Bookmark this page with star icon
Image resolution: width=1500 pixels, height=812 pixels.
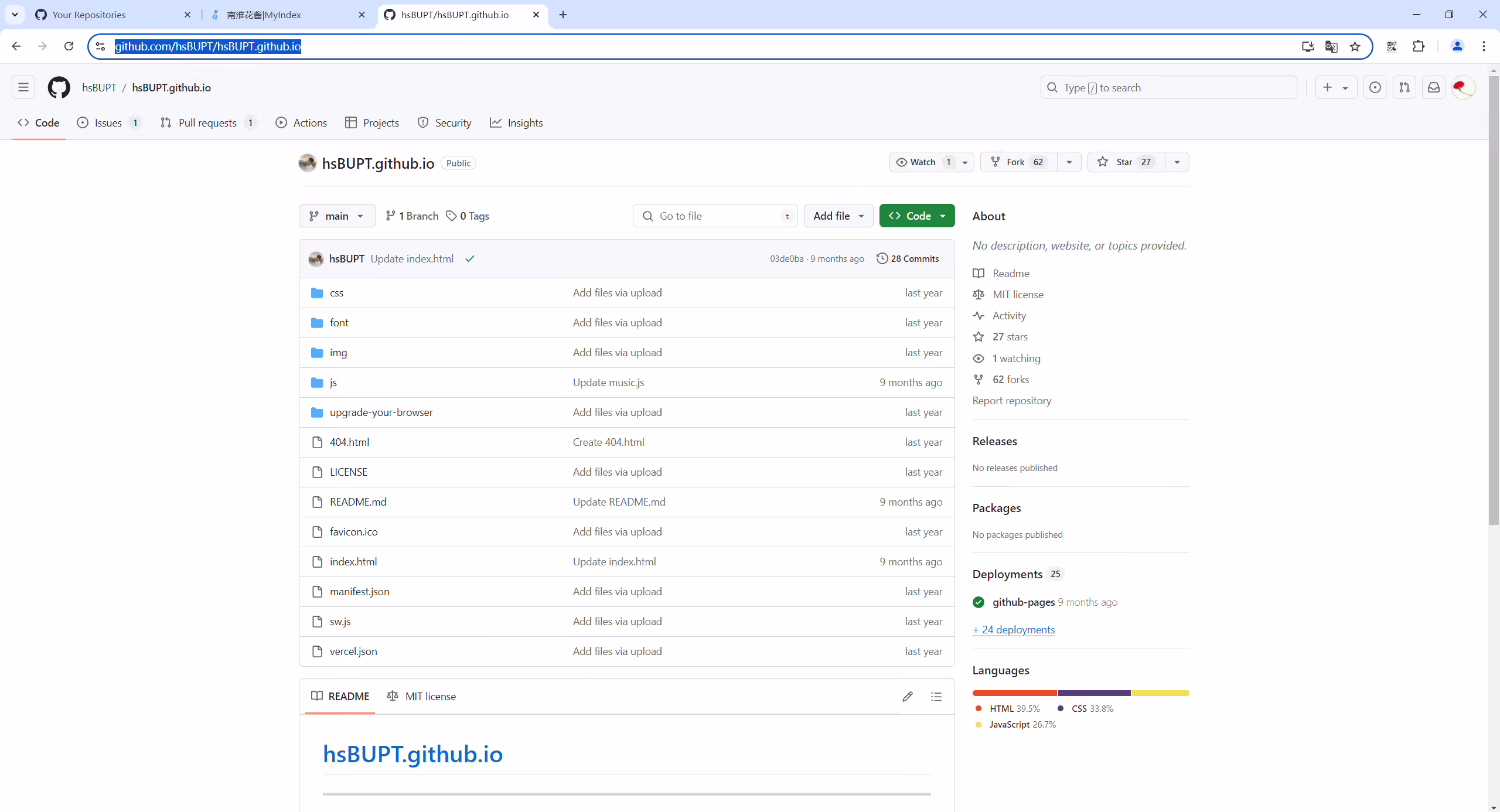pyautogui.click(x=1355, y=46)
